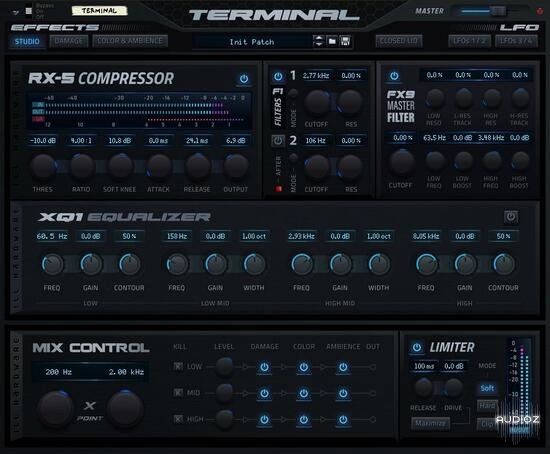Click the Maximize button in Limiter
This screenshot has width=550, height=454.
click(x=430, y=423)
